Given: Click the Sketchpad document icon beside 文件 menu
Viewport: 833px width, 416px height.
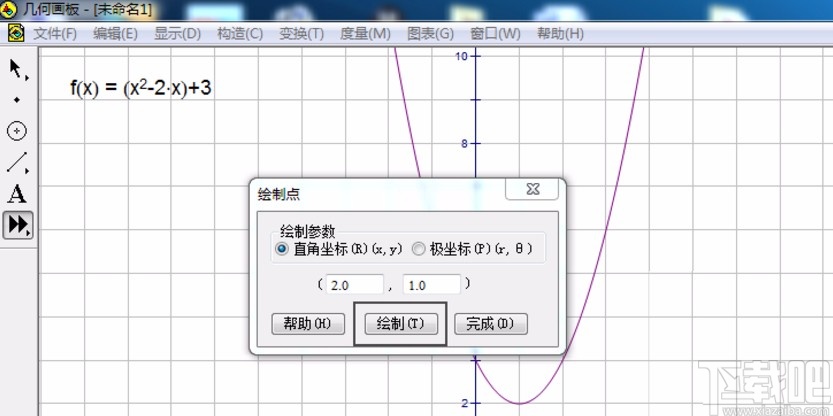Looking at the screenshot, I should (x=16, y=33).
